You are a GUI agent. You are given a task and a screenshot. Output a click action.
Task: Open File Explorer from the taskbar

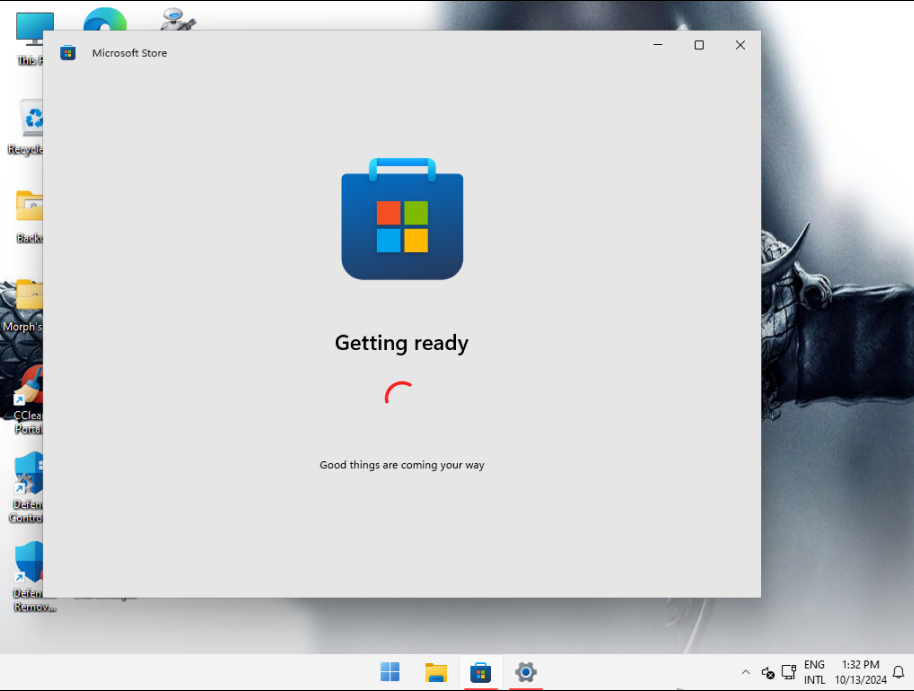pos(435,672)
